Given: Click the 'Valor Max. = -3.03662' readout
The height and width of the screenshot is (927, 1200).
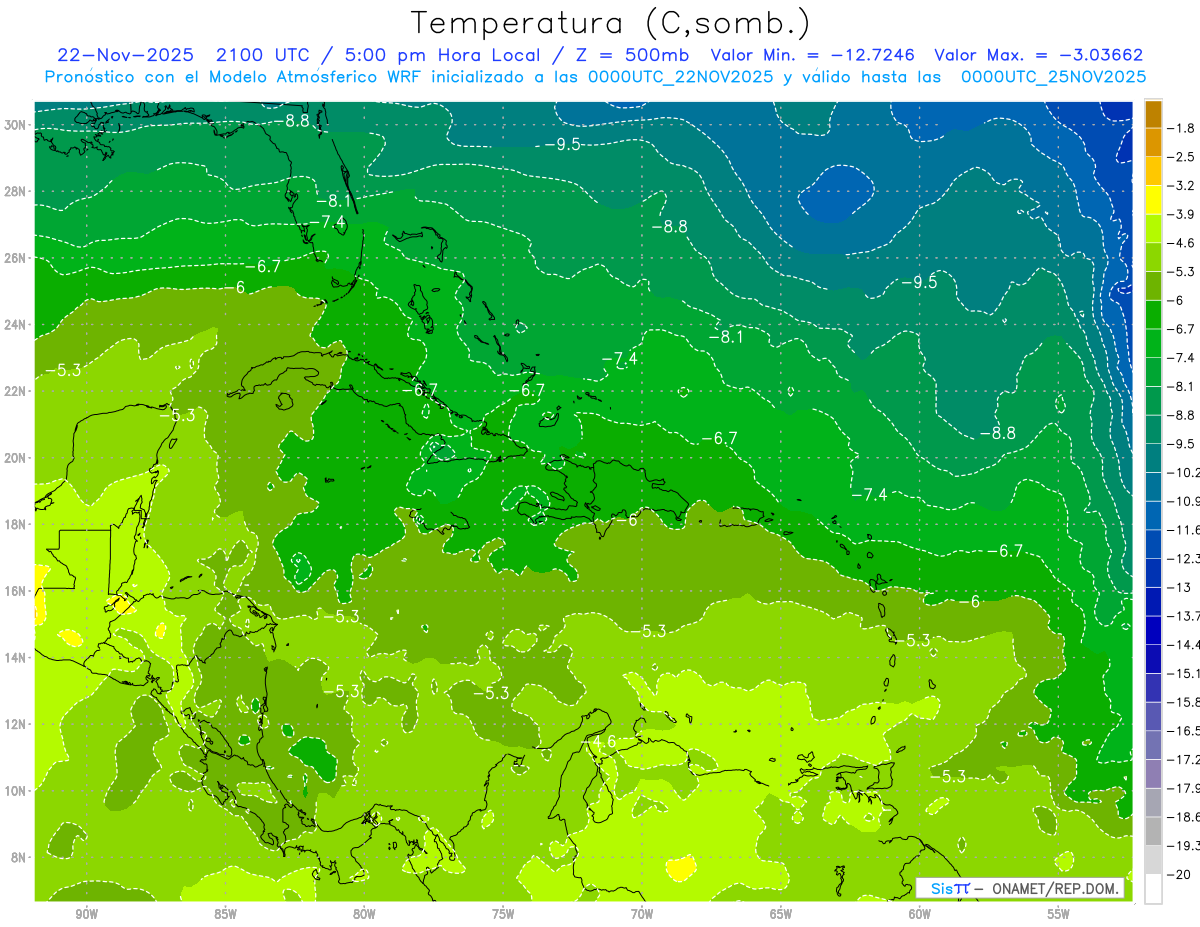Looking at the screenshot, I should pos(1038,56).
